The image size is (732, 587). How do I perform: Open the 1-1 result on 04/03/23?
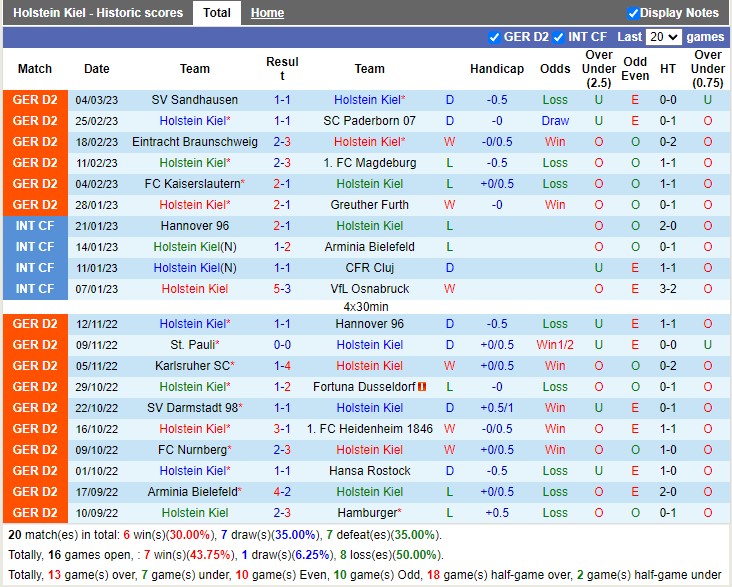tap(282, 100)
